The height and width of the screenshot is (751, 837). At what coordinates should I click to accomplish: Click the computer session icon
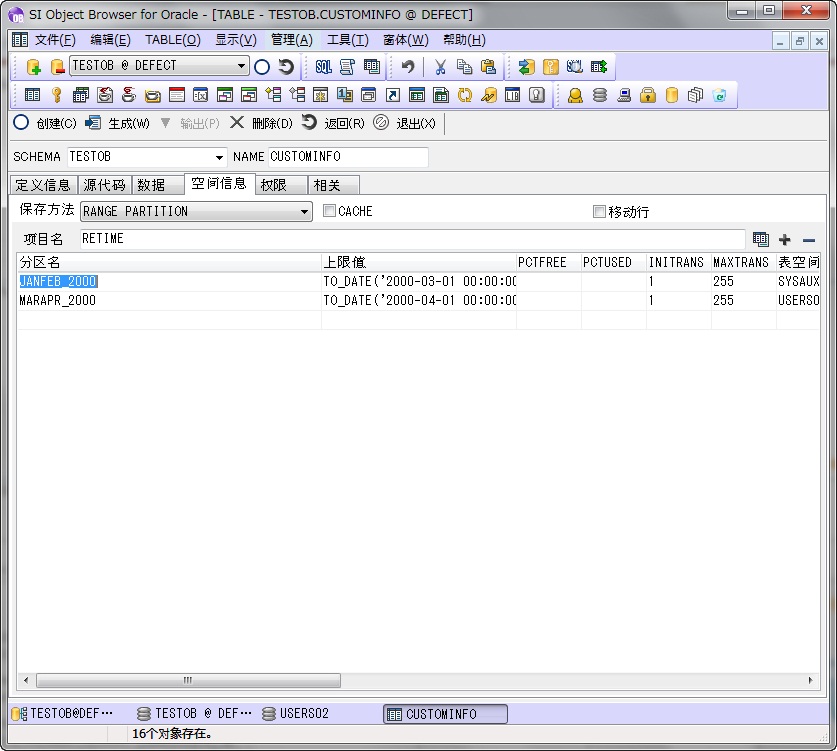click(624, 95)
